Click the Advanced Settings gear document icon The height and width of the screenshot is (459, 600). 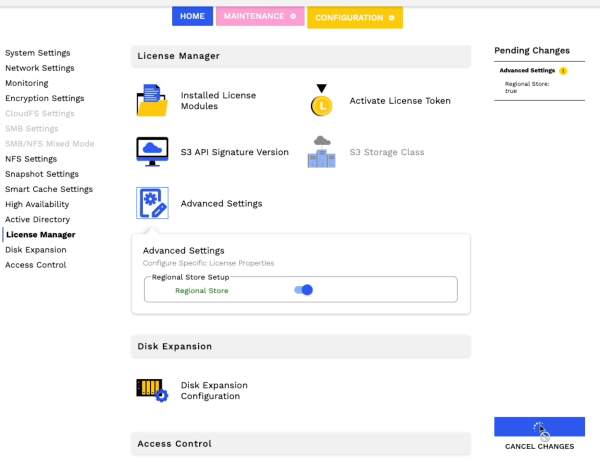pos(152,203)
